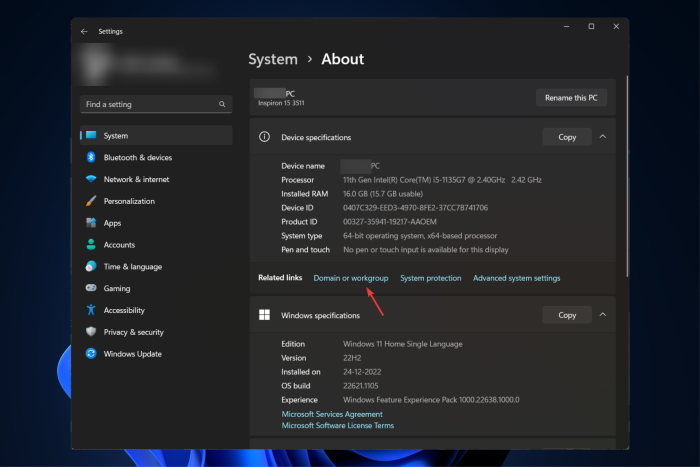Click the Device specifications info icon

264,137
